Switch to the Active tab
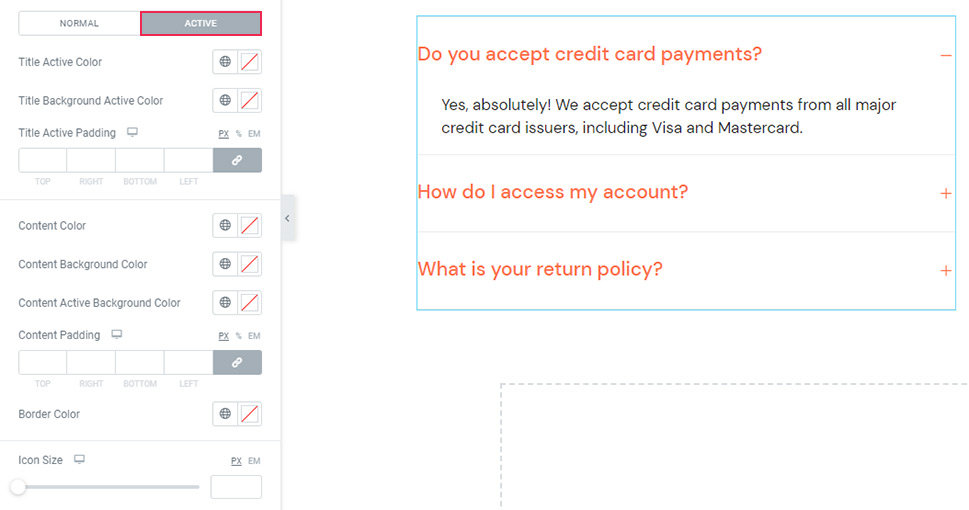The image size is (969, 510). point(201,23)
